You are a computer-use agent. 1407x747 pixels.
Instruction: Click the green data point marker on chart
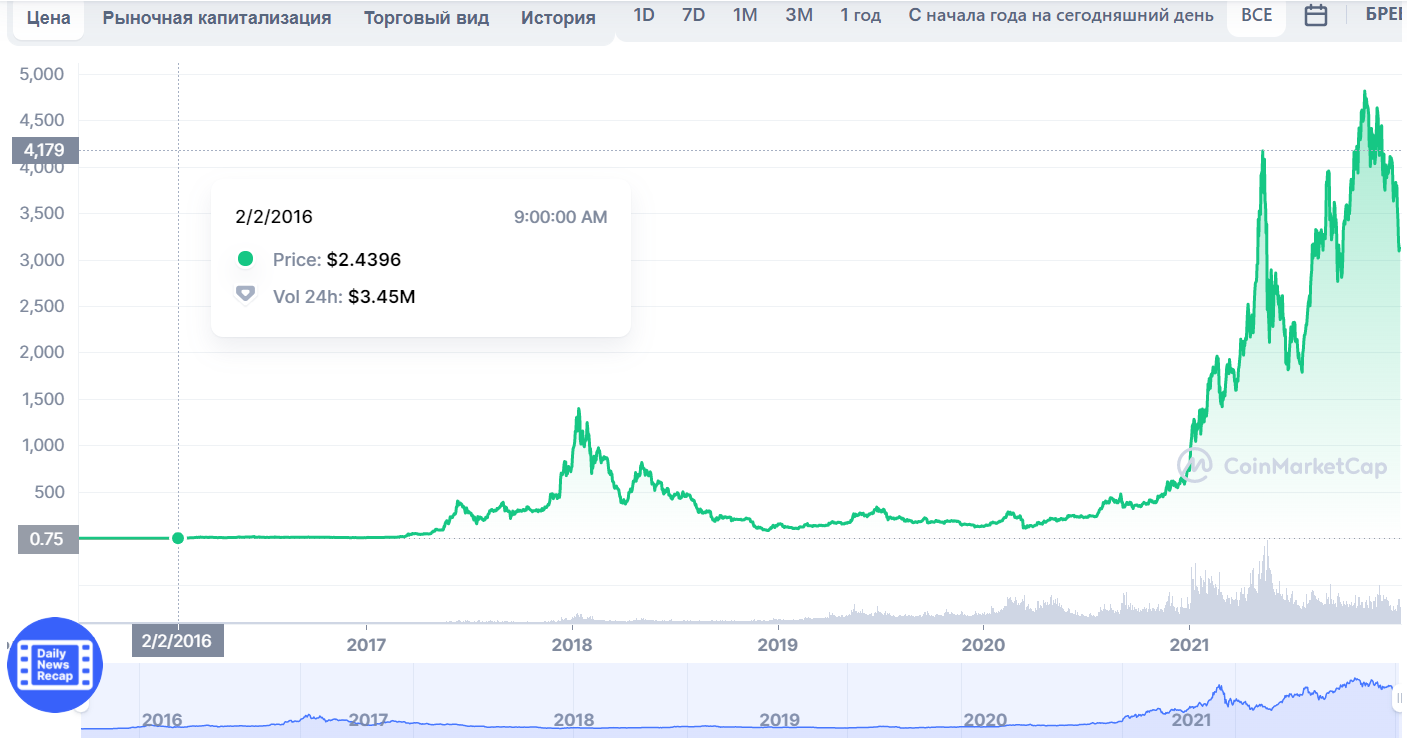(x=178, y=538)
